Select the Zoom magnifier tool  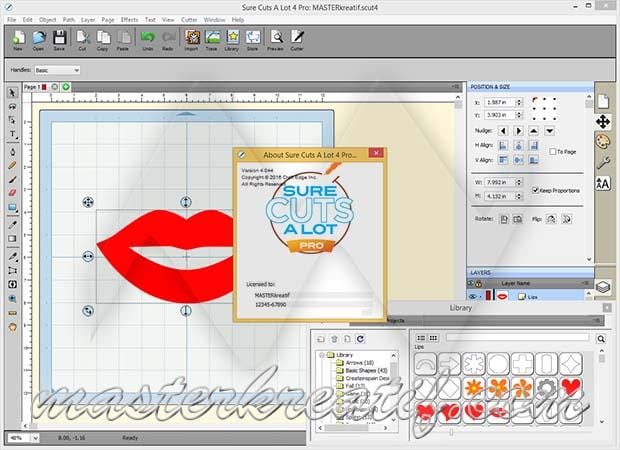pos(12,299)
